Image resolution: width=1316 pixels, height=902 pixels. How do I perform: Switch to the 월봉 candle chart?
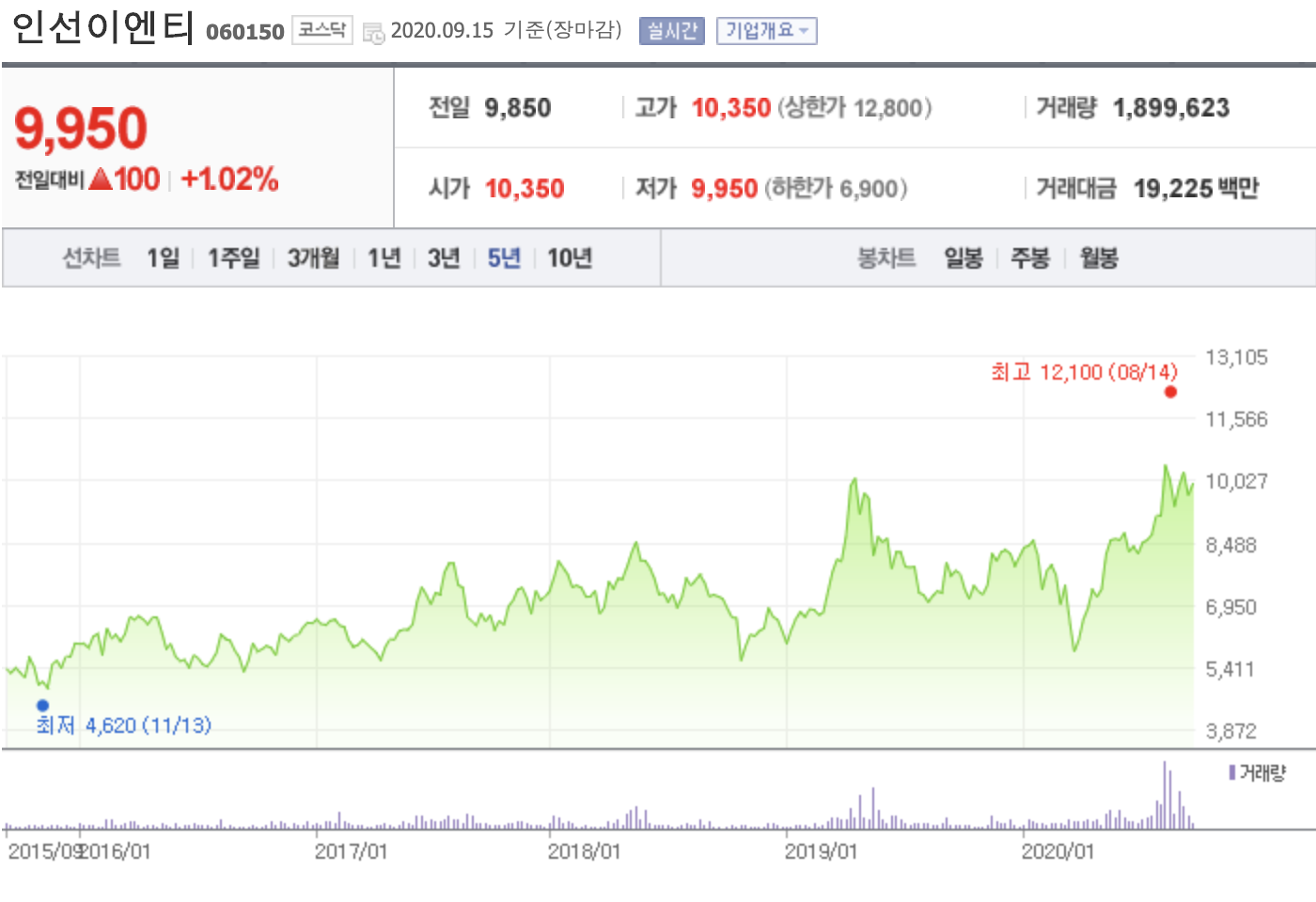click(1099, 257)
